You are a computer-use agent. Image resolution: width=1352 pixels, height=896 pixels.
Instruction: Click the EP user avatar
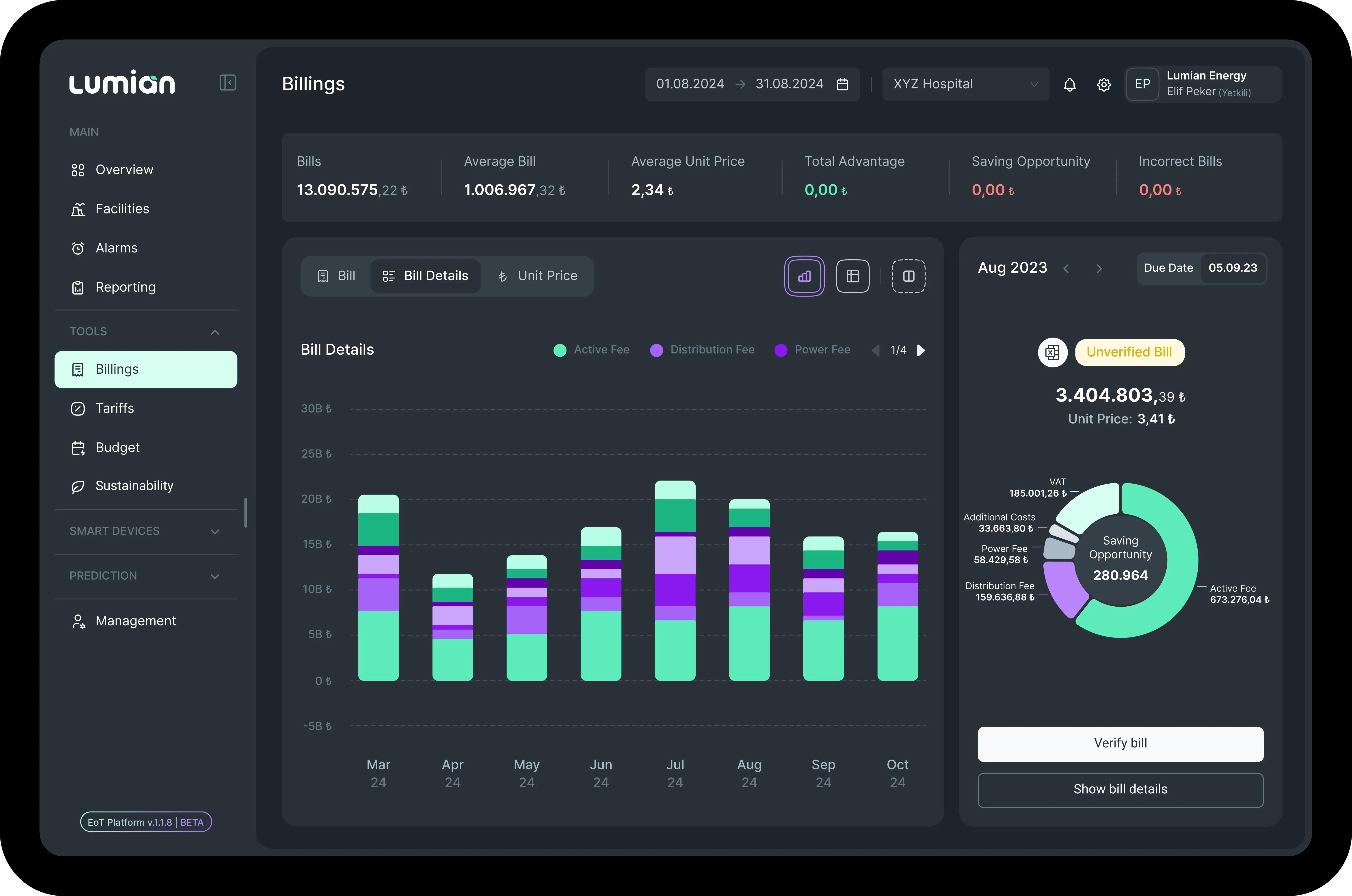[x=1142, y=84]
